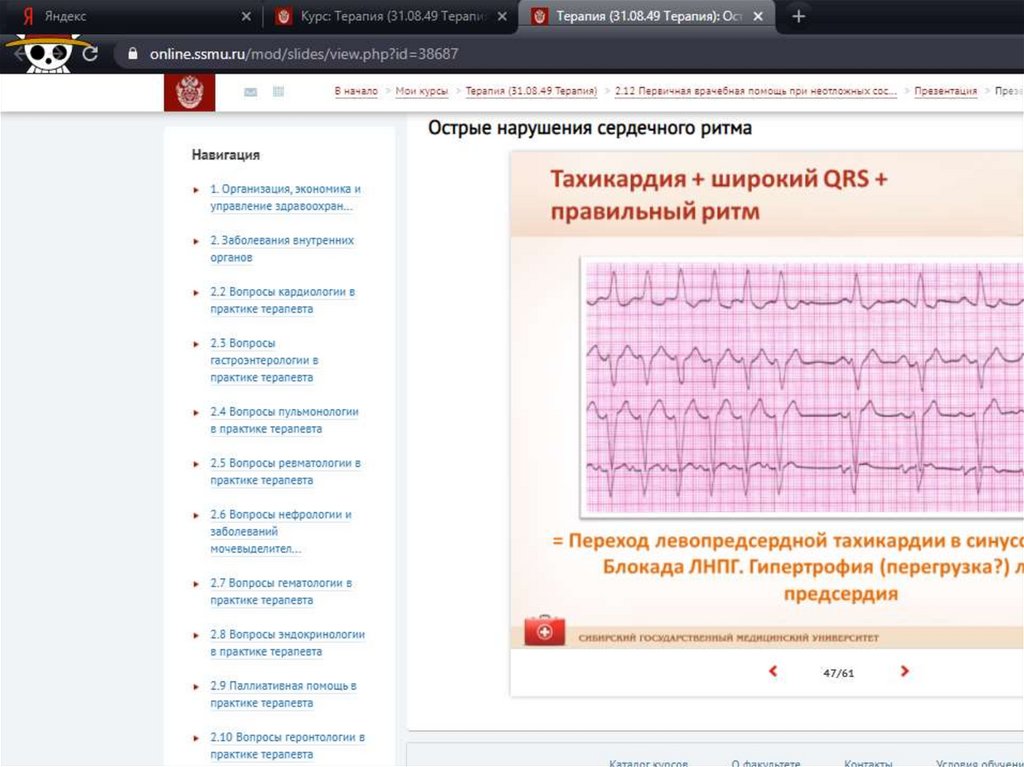Open the messages envelope icon
This screenshot has height=767, width=1024.
click(x=250, y=92)
